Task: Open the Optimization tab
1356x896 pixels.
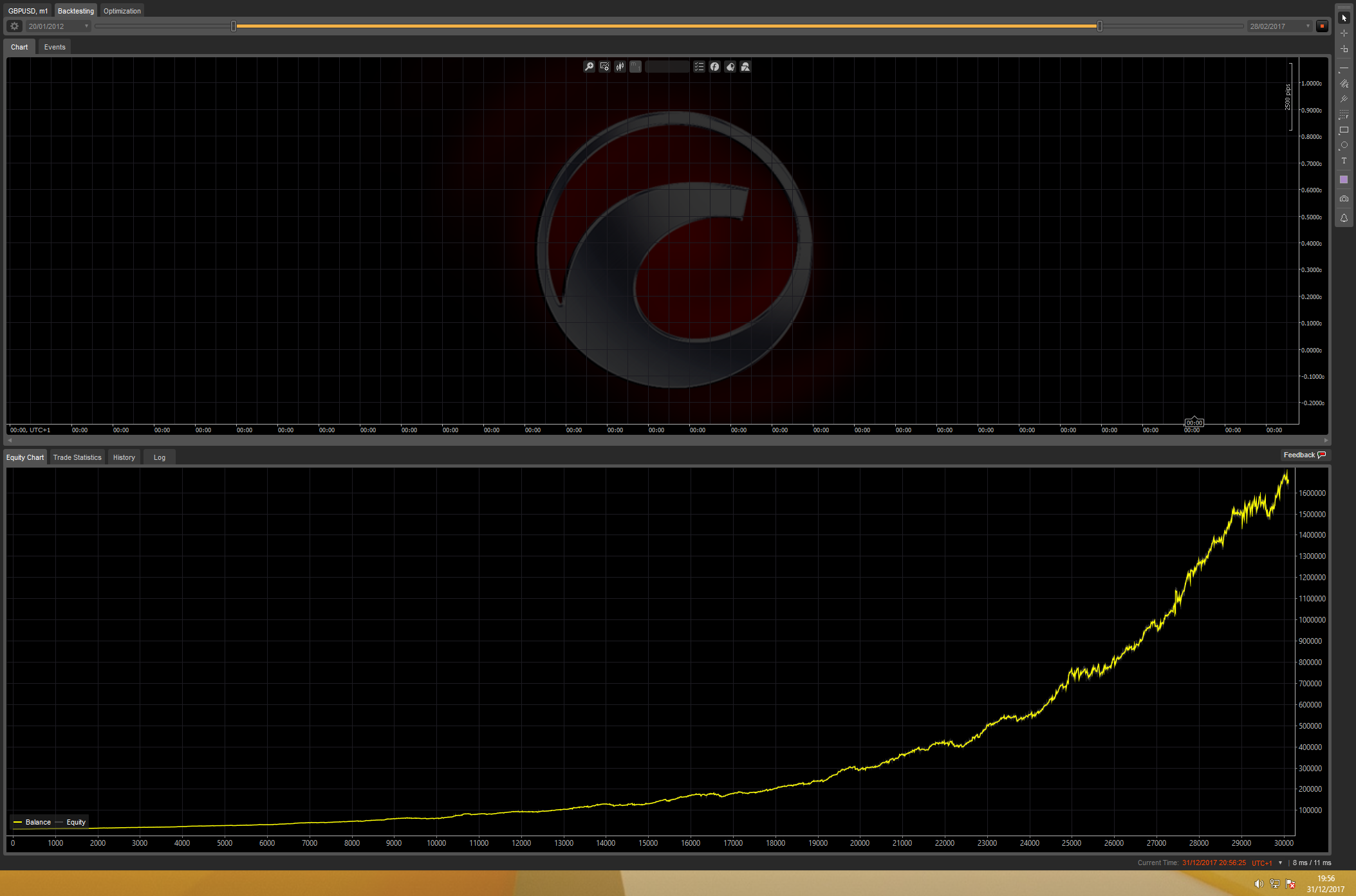Action: coord(122,11)
